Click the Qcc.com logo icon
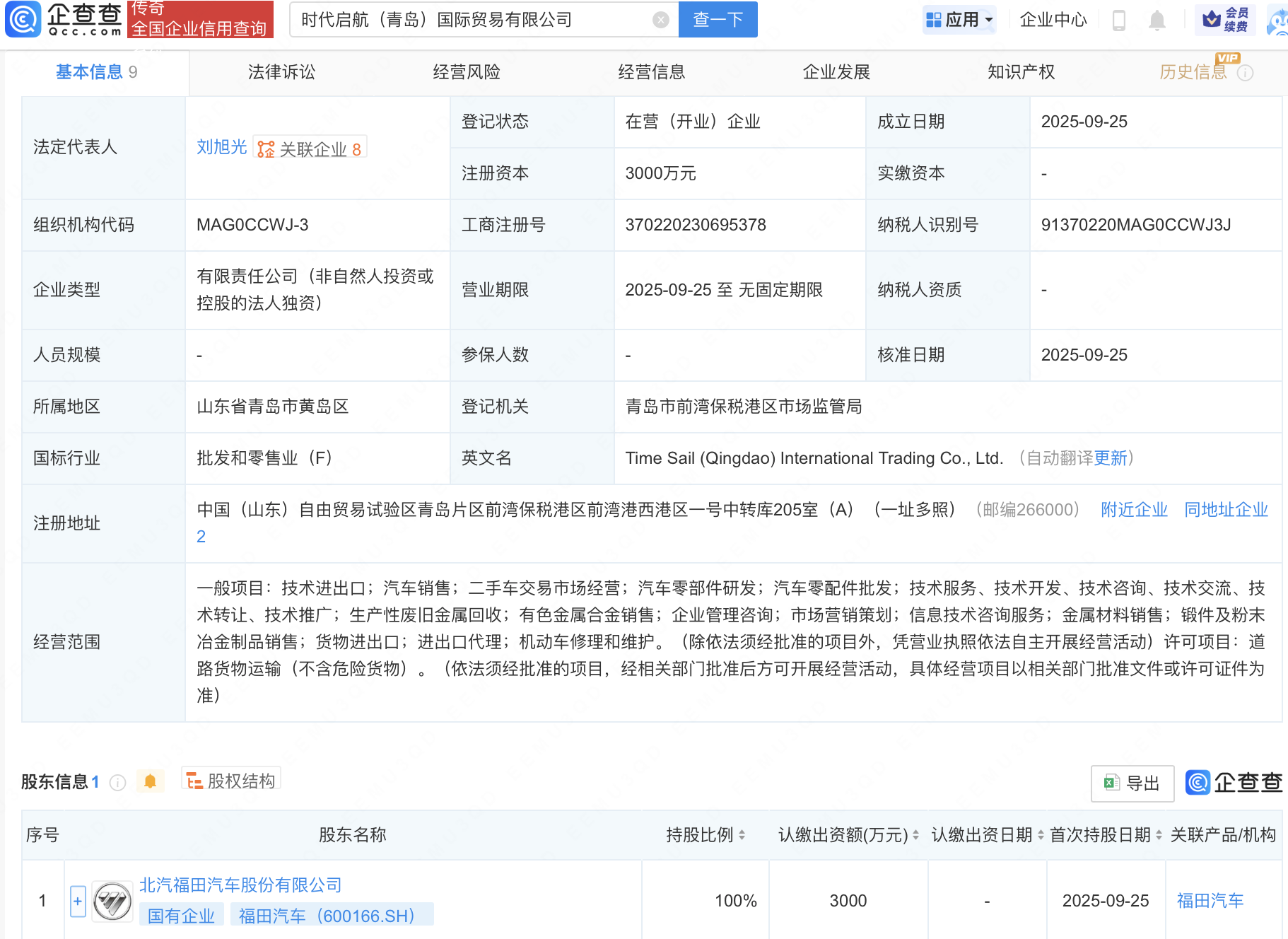The width and height of the screenshot is (1288, 939). 23,19
